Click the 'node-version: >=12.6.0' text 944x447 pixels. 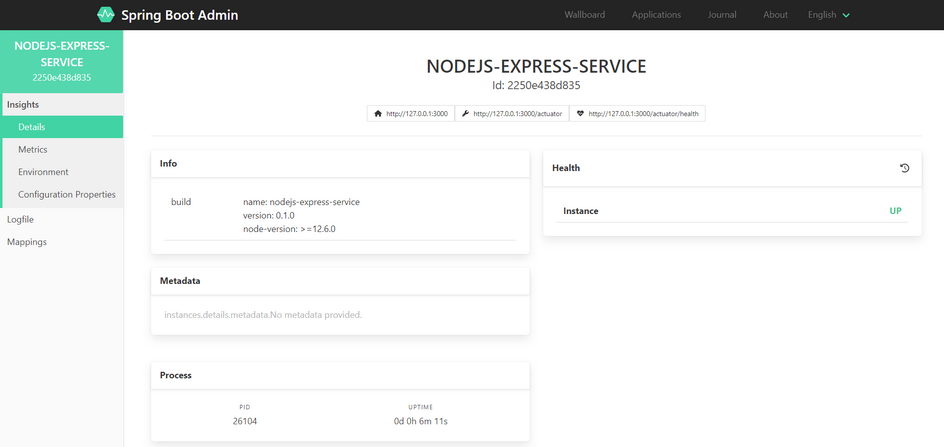pyautogui.click(x=290, y=228)
